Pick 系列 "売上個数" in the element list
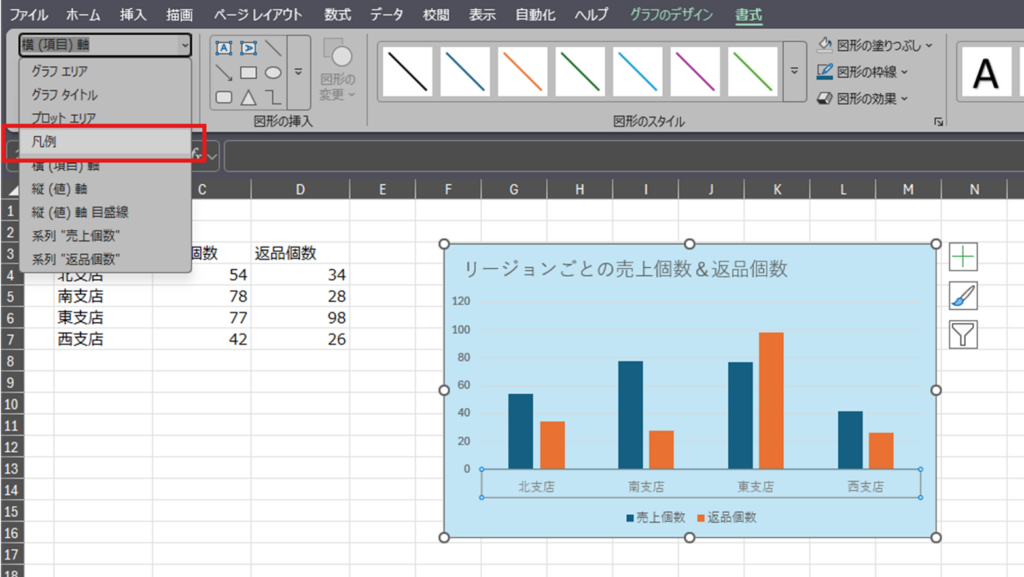 [x=75, y=235]
